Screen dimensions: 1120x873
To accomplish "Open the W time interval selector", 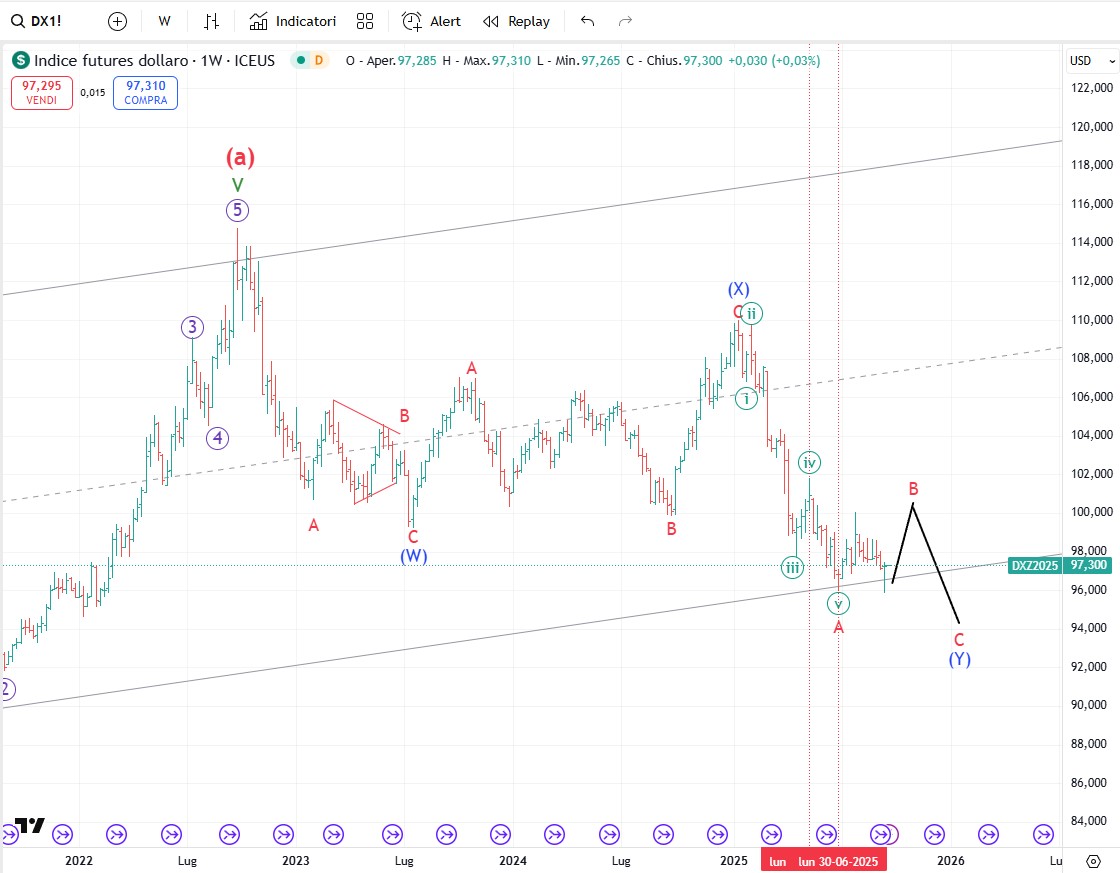I will [164, 21].
